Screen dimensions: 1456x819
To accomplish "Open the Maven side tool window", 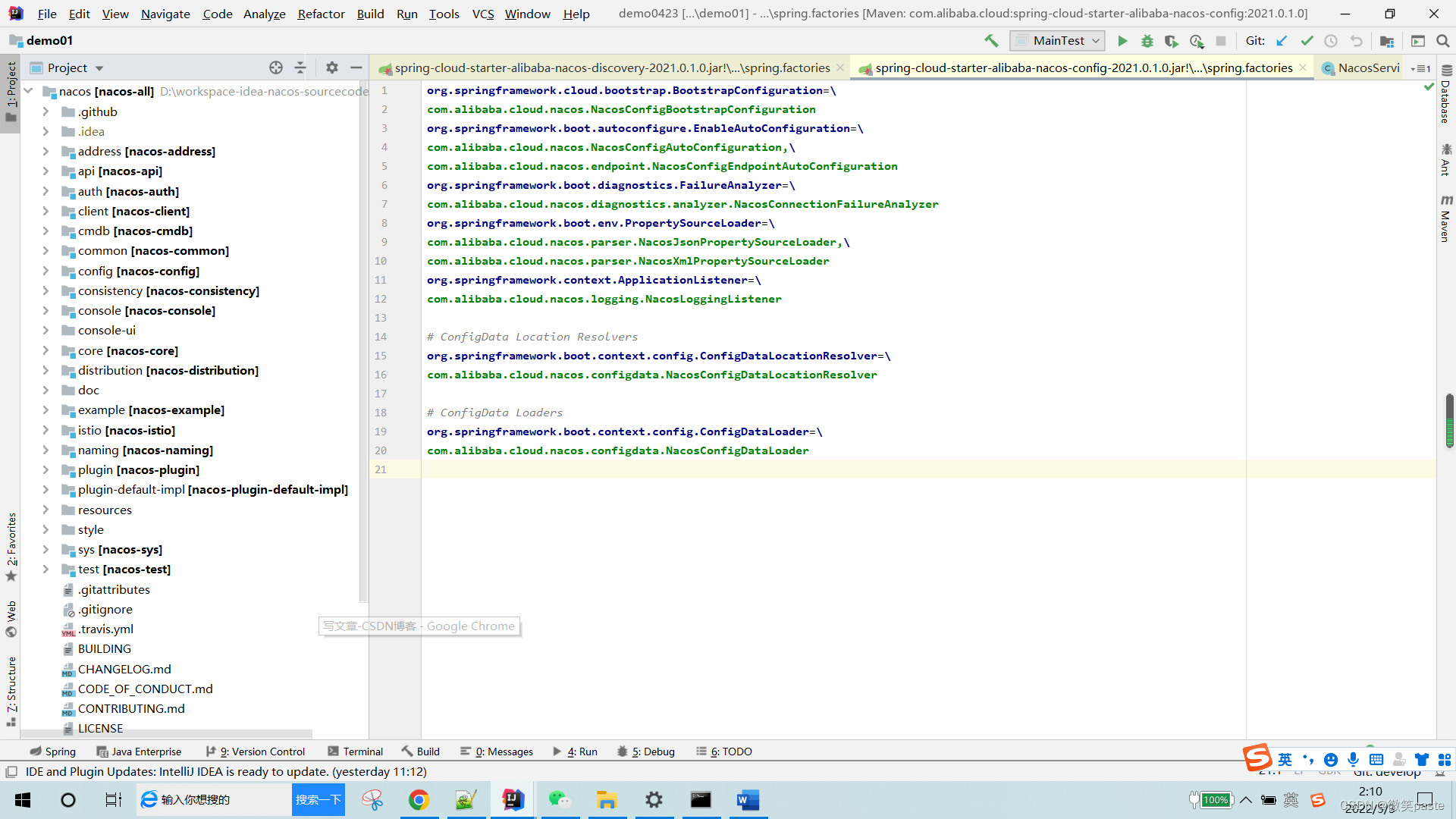I will (1446, 218).
